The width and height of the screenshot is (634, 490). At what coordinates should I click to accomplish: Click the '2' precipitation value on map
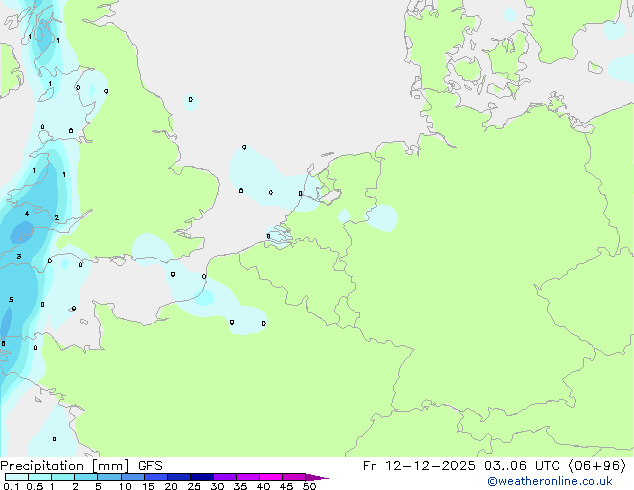pyautogui.click(x=56, y=218)
